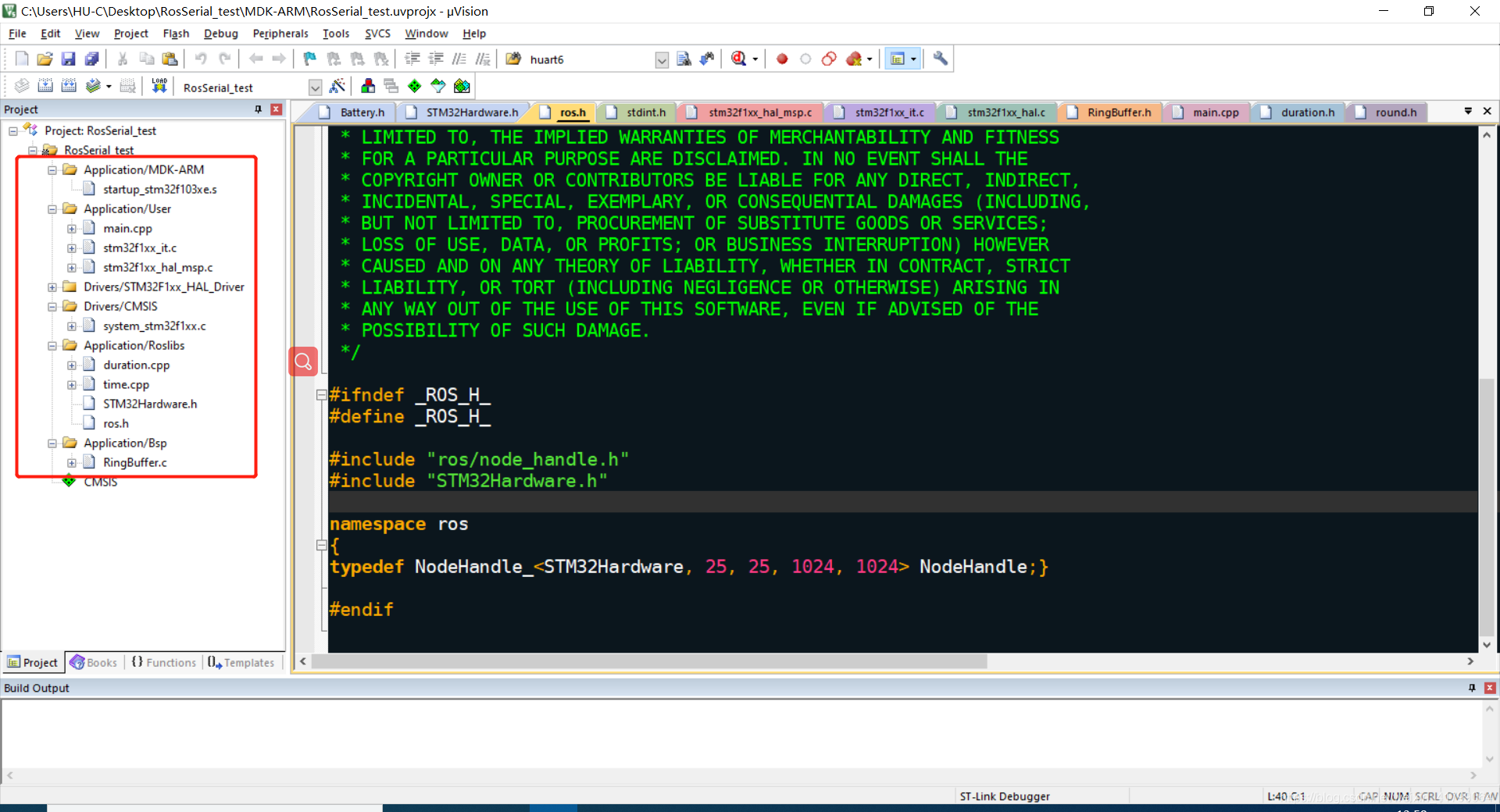Pin the Build Output panel
This screenshot has width=1500, height=812.
point(1472,688)
